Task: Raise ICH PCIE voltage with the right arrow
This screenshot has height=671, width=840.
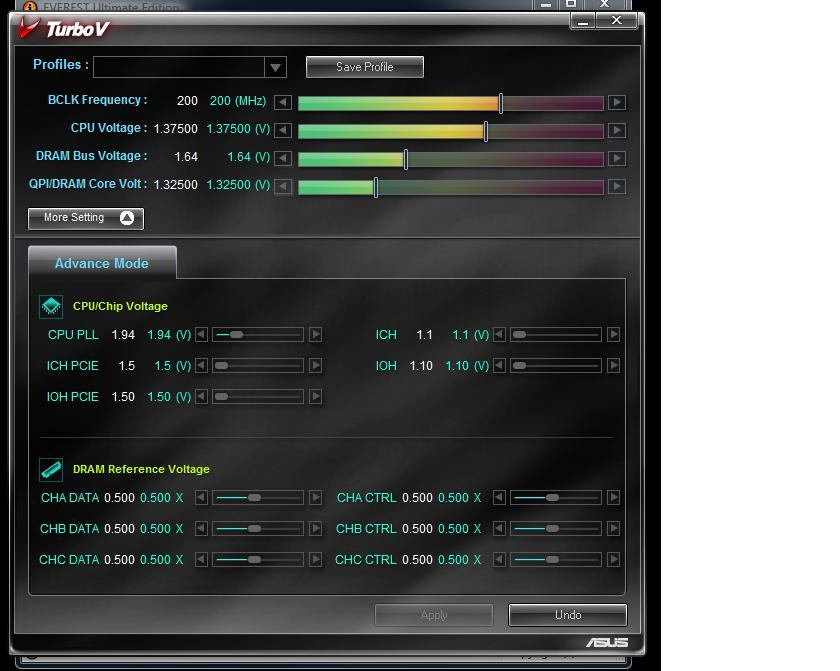Action: (x=316, y=366)
